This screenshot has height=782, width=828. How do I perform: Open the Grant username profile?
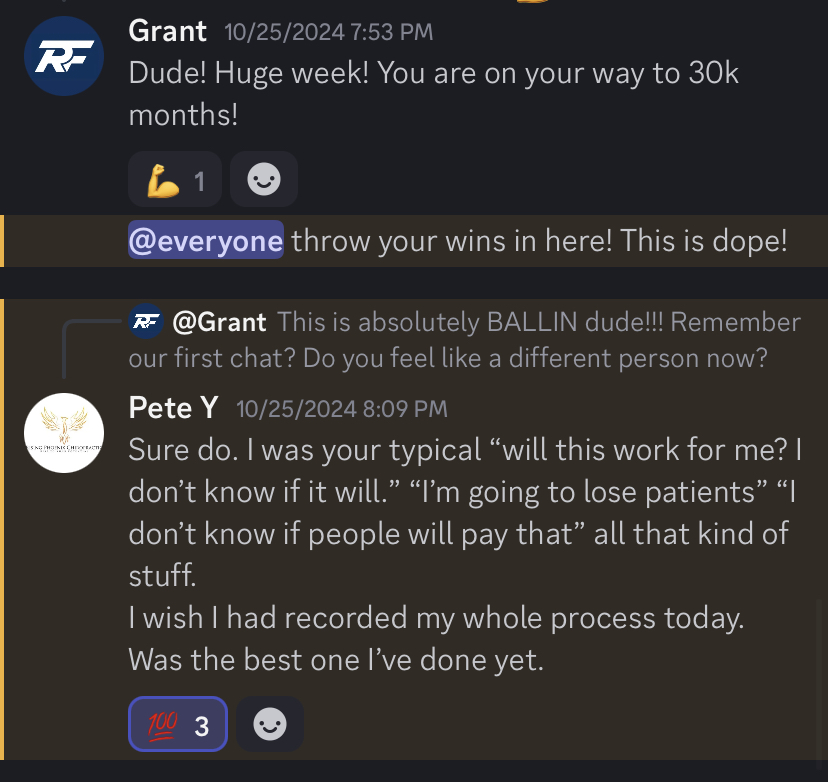coord(167,30)
